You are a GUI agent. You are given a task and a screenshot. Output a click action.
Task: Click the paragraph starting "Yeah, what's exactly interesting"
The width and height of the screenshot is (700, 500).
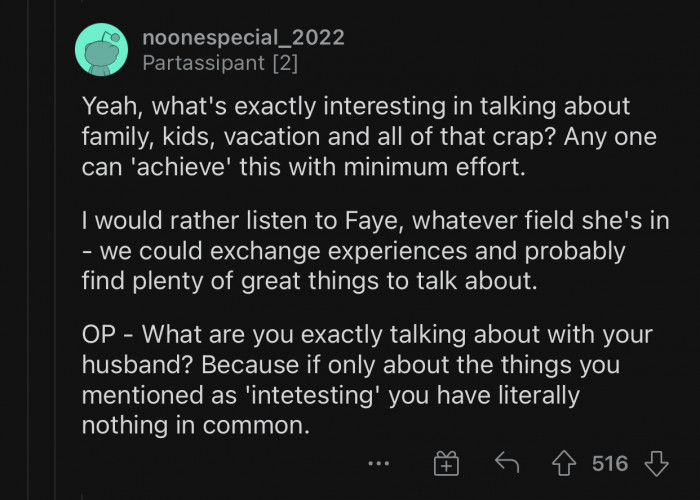(370, 136)
